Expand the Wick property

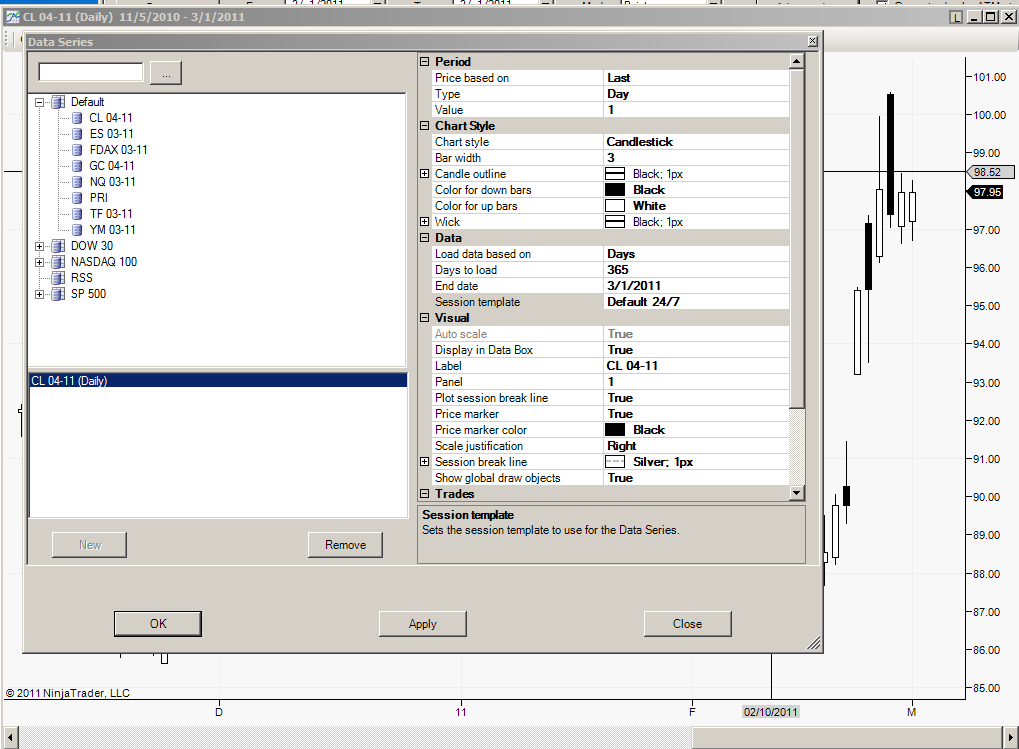pyautogui.click(x=424, y=222)
